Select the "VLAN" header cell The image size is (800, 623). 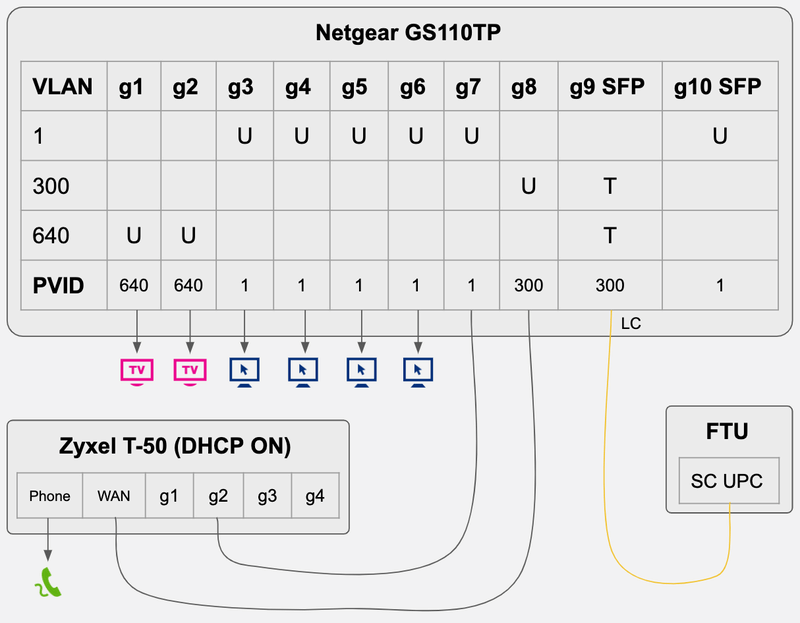(x=64, y=86)
